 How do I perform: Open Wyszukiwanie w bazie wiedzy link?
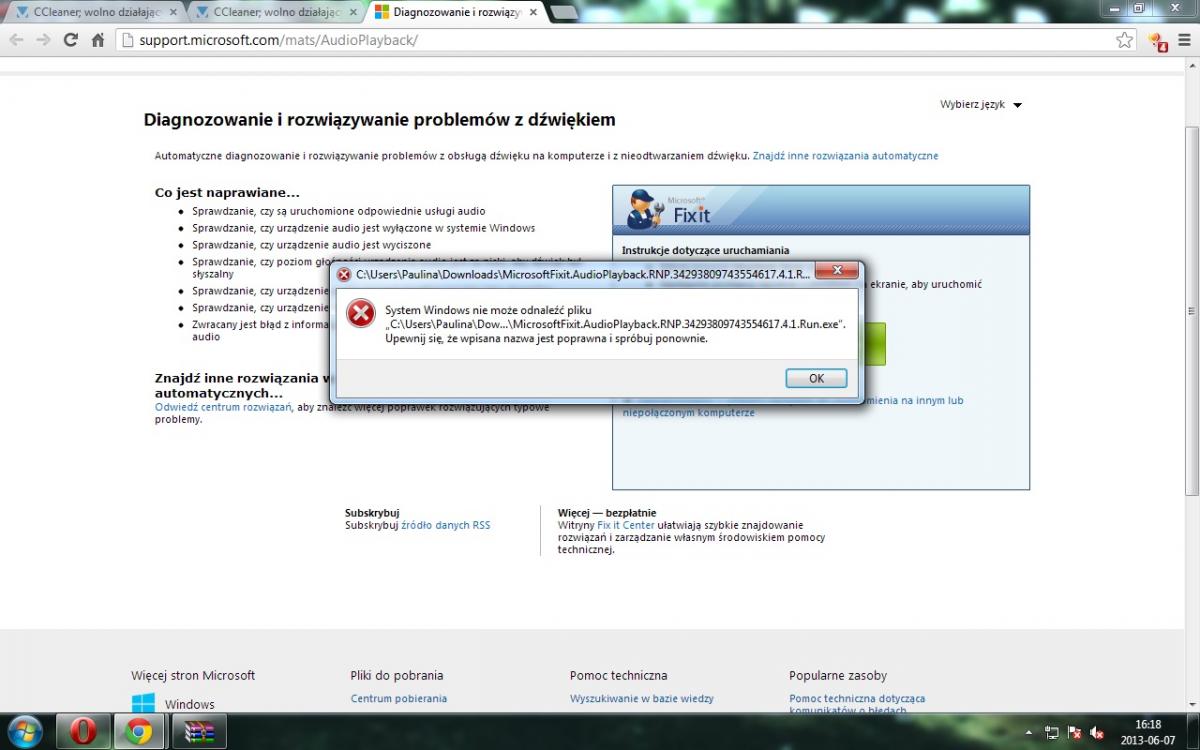coord(642,699)
